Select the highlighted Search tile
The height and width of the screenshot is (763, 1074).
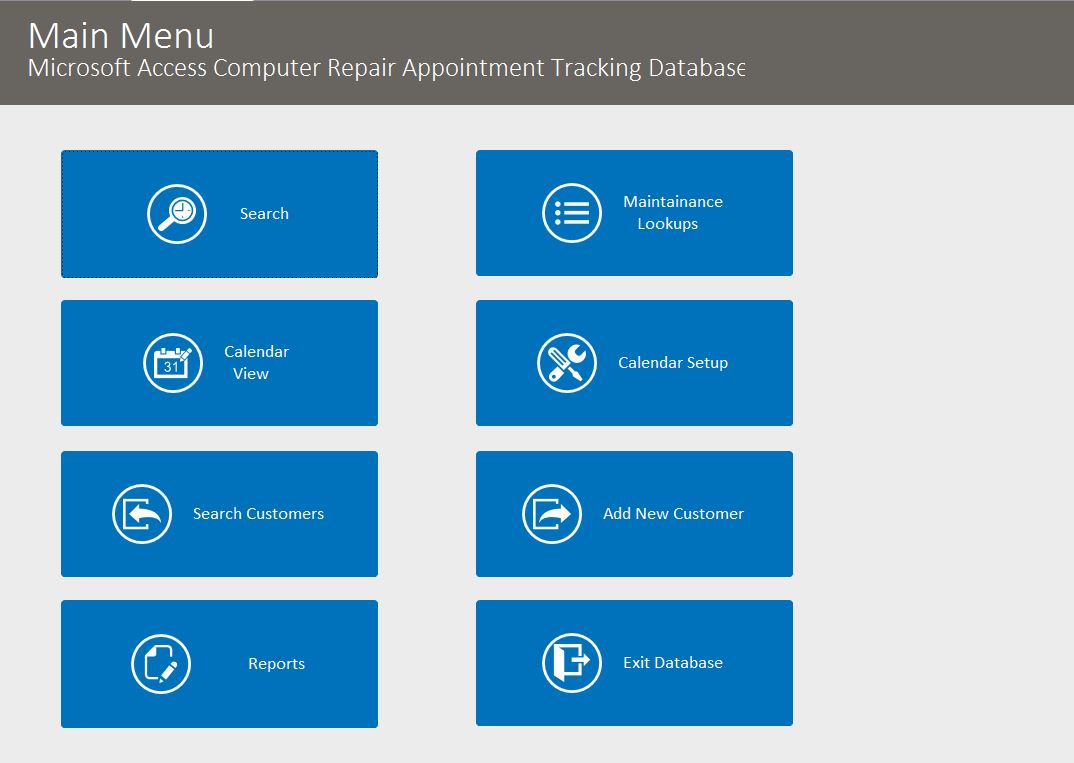(x=219, y=213)
